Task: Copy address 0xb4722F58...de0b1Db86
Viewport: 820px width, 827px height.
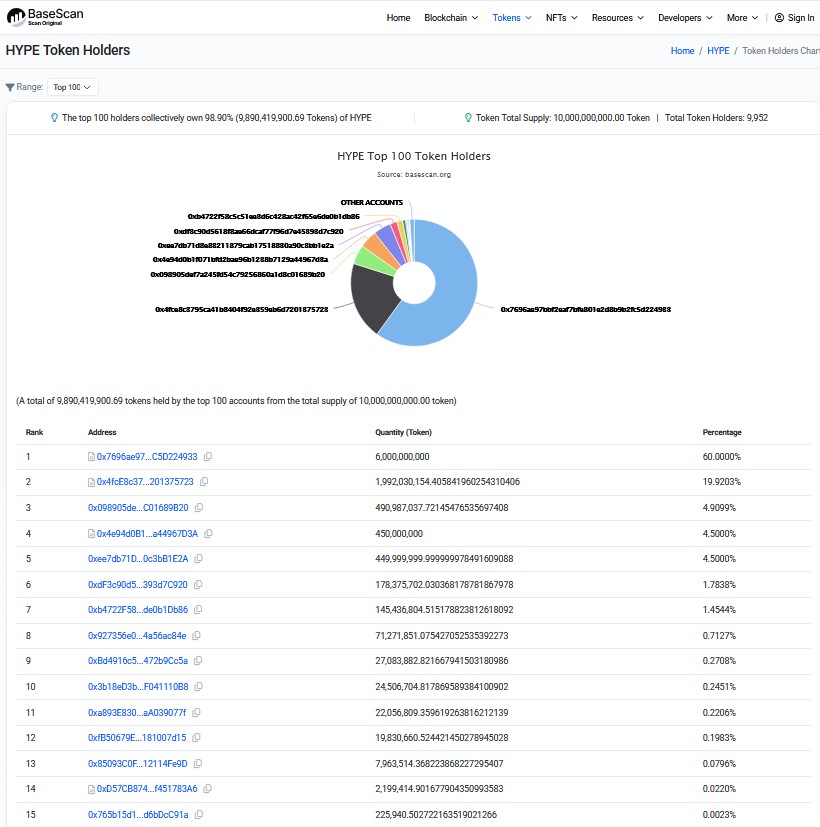Action: tap(198, 610)
